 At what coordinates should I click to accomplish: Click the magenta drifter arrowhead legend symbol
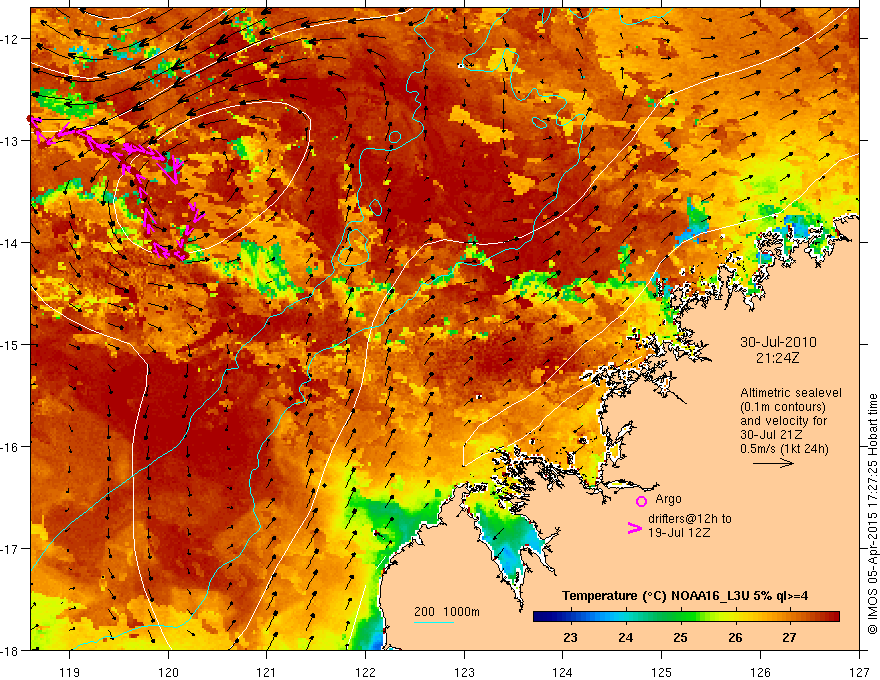634,528
